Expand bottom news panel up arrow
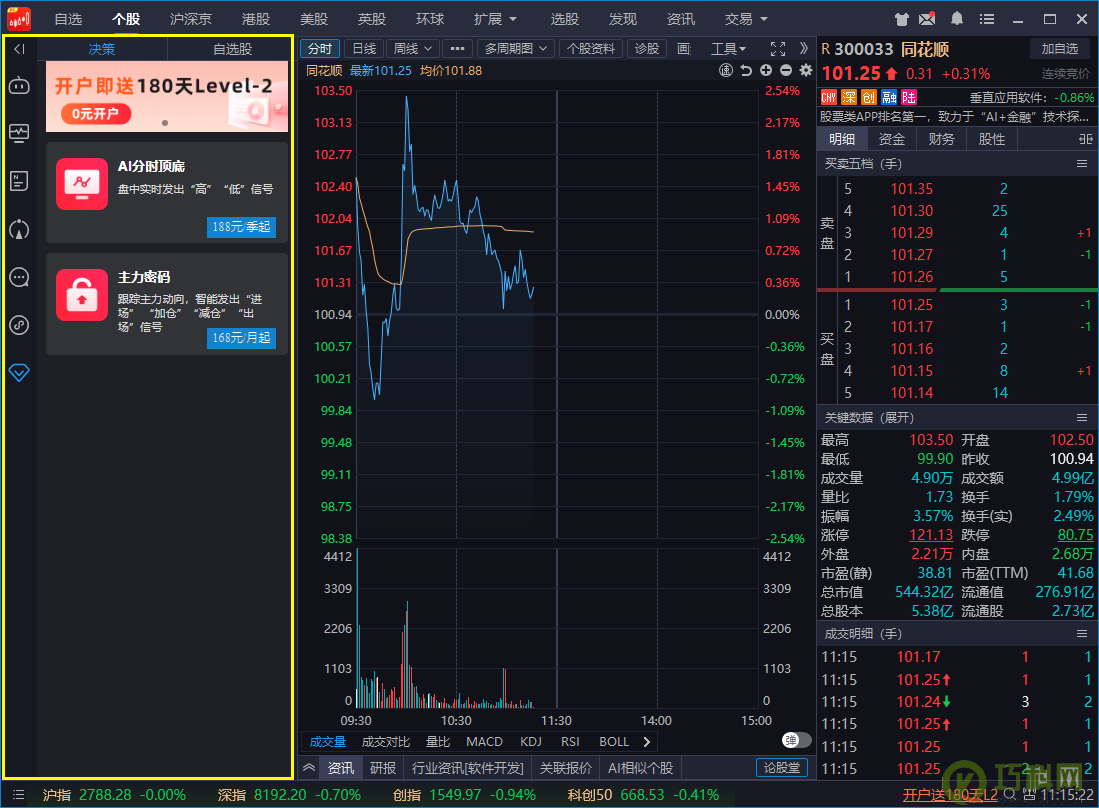Screen dimensions: 1099x808 pos(309,767)
